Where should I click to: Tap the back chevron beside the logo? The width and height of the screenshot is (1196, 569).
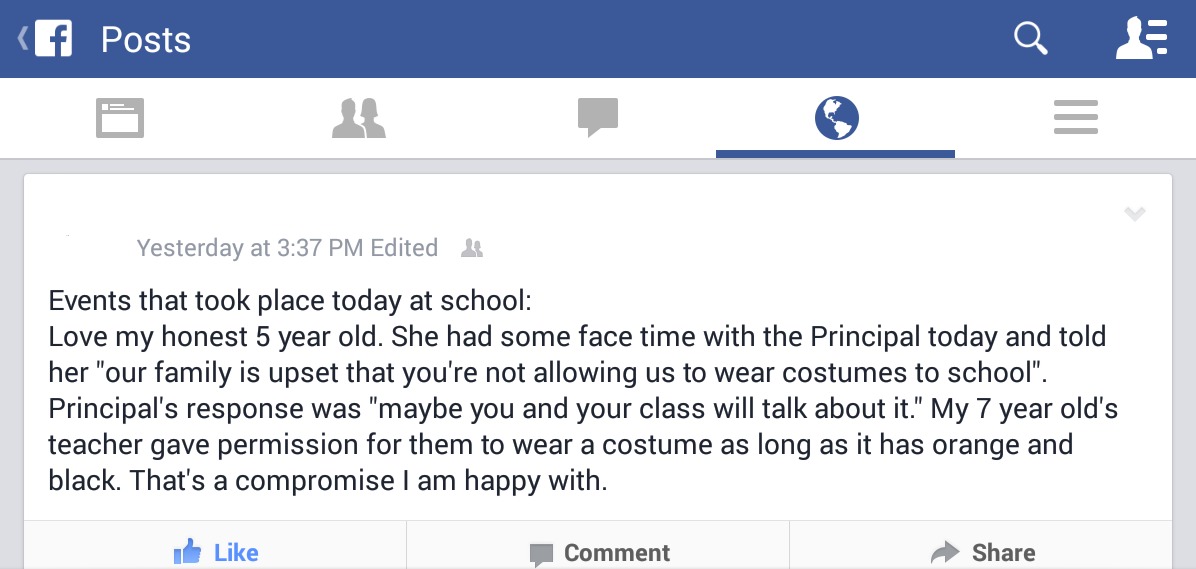tap(21, 39)
